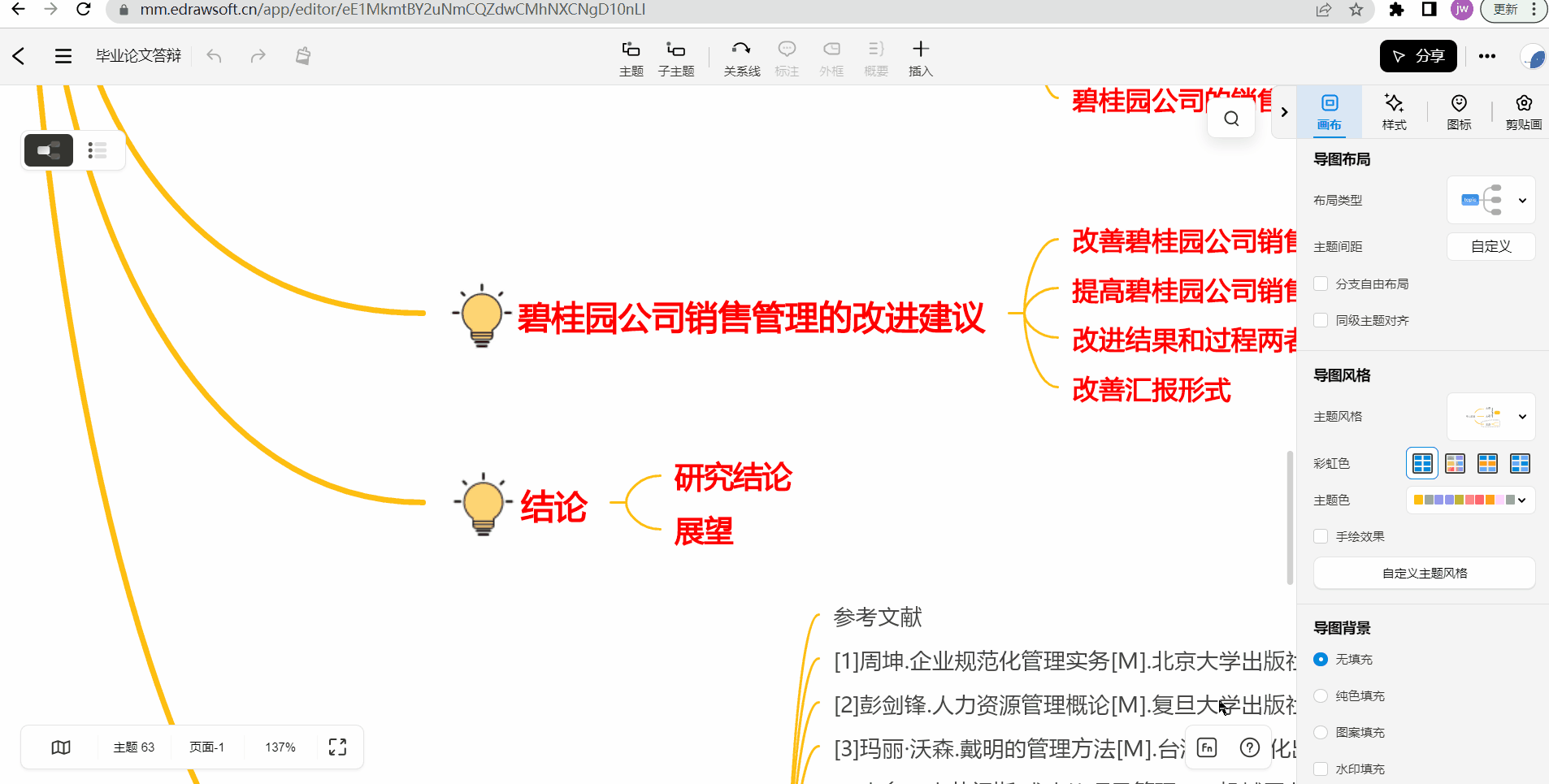Redo the last action
This screenshot has height=784, width=1549.
point(258,56)
